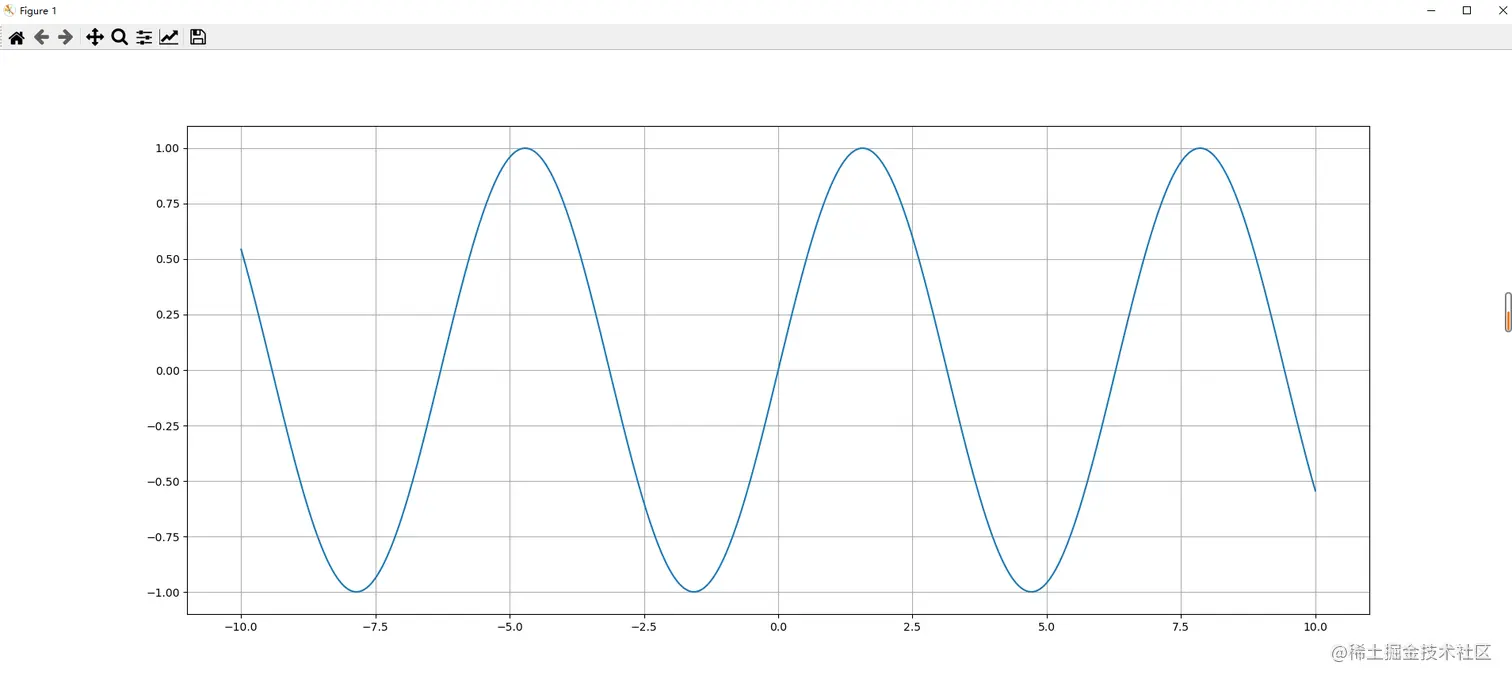Click the y-axis tick label 0.75

click(x=166, y=204)
